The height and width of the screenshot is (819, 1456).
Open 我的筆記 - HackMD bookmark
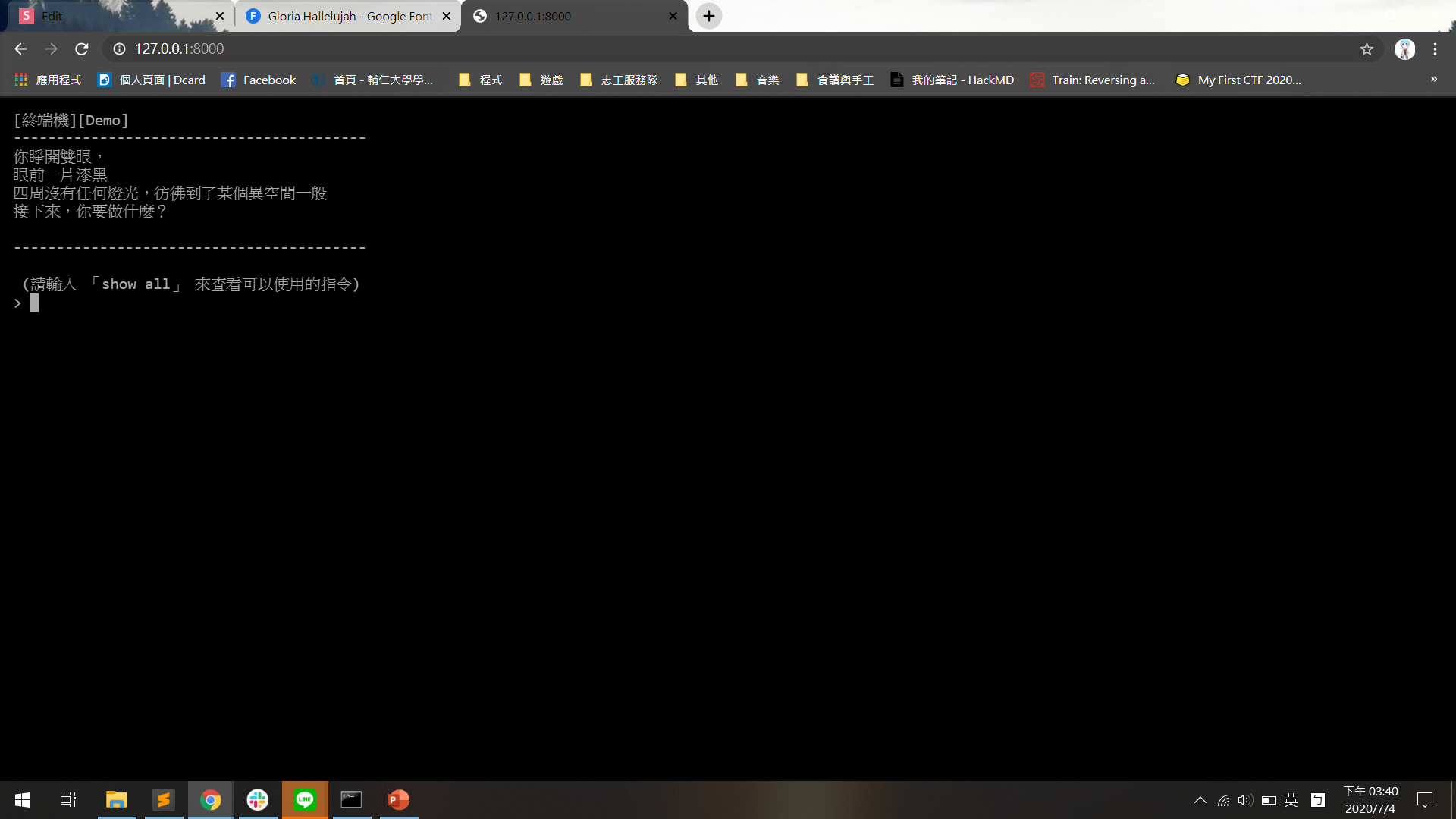point(952,80)
